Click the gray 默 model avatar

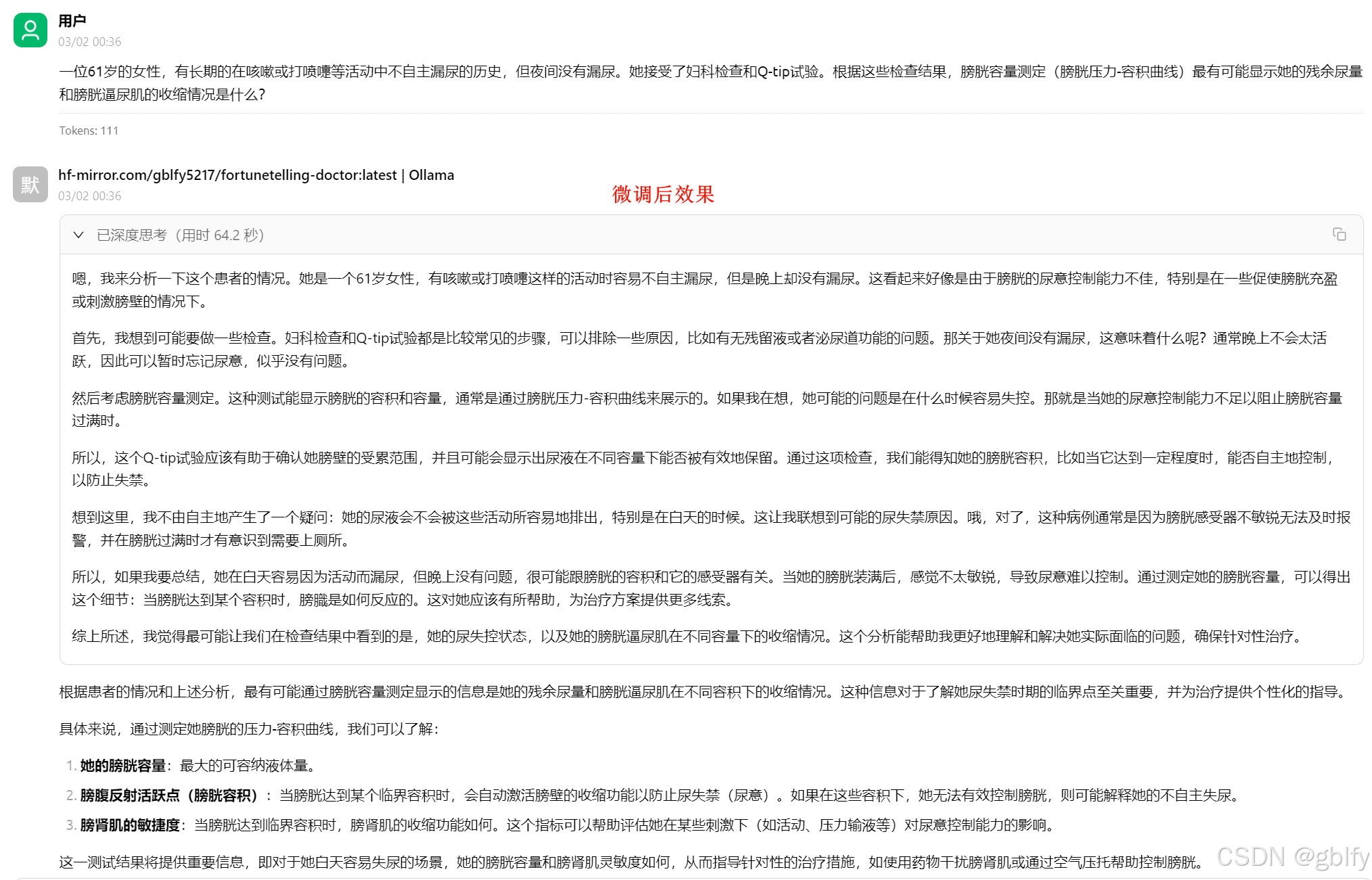[x=30, y=185]
